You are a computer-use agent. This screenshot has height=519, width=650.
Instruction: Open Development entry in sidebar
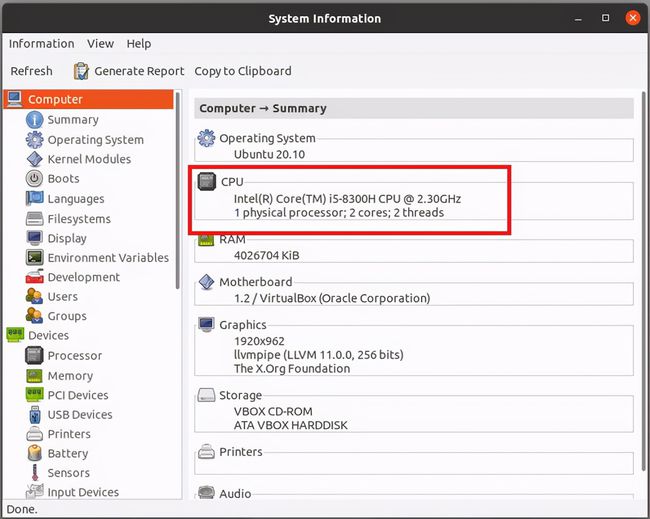point(84,277)
